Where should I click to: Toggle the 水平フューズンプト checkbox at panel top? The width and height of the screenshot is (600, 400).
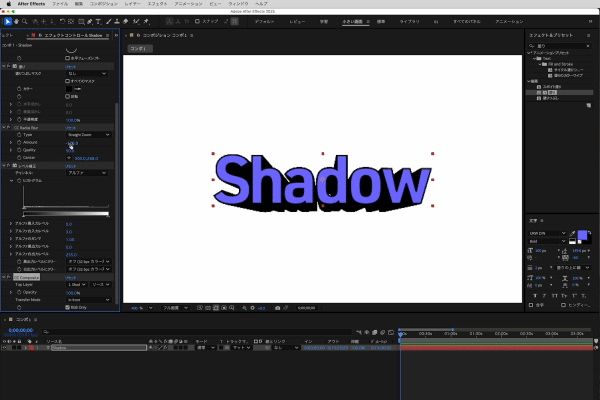[x=67, y=58]
